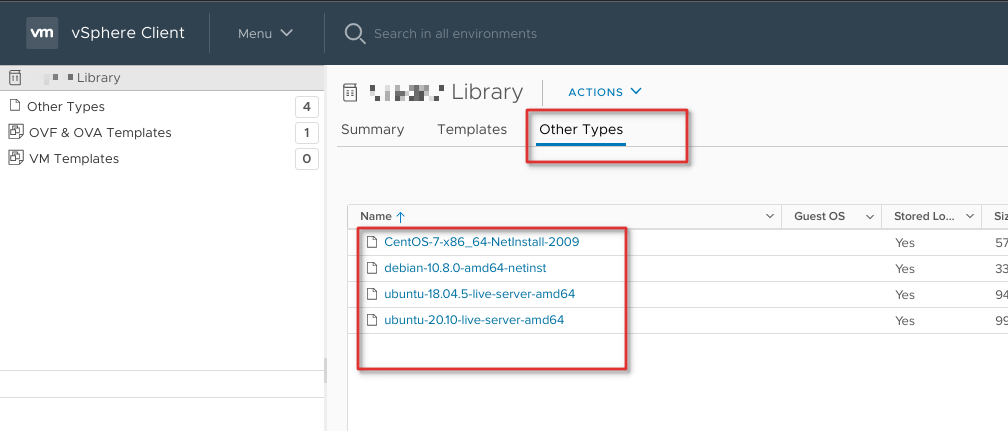
Task: Click the file icon for ubuntu-20.10 row
Action: click(371, 320)
